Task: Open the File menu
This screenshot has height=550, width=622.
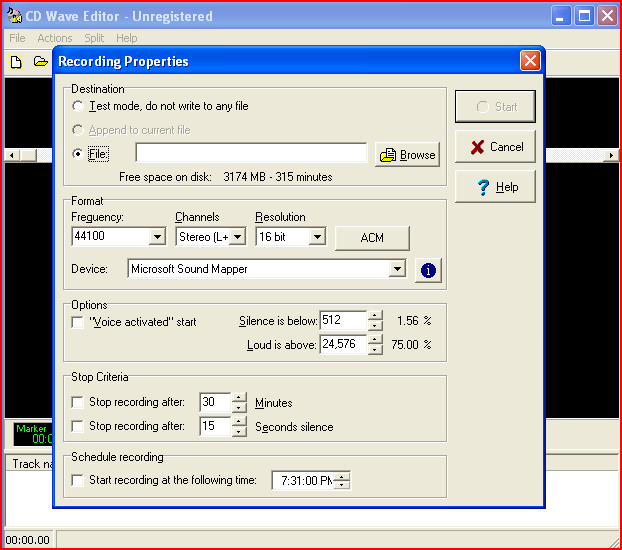Action: tap(17, 38)
